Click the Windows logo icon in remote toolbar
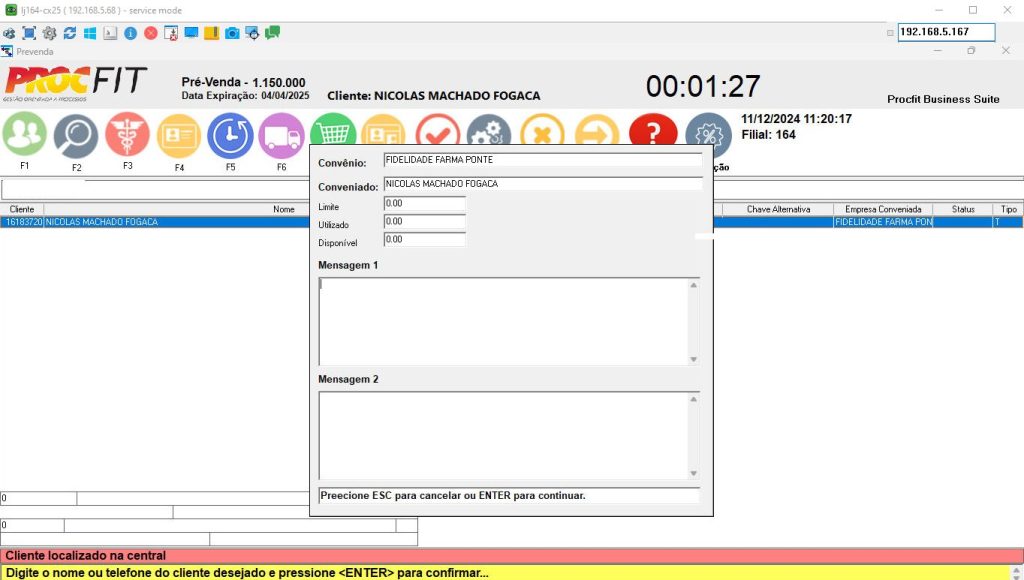The width and height of the screenshot is (1024, 580). tap(90, 33)
